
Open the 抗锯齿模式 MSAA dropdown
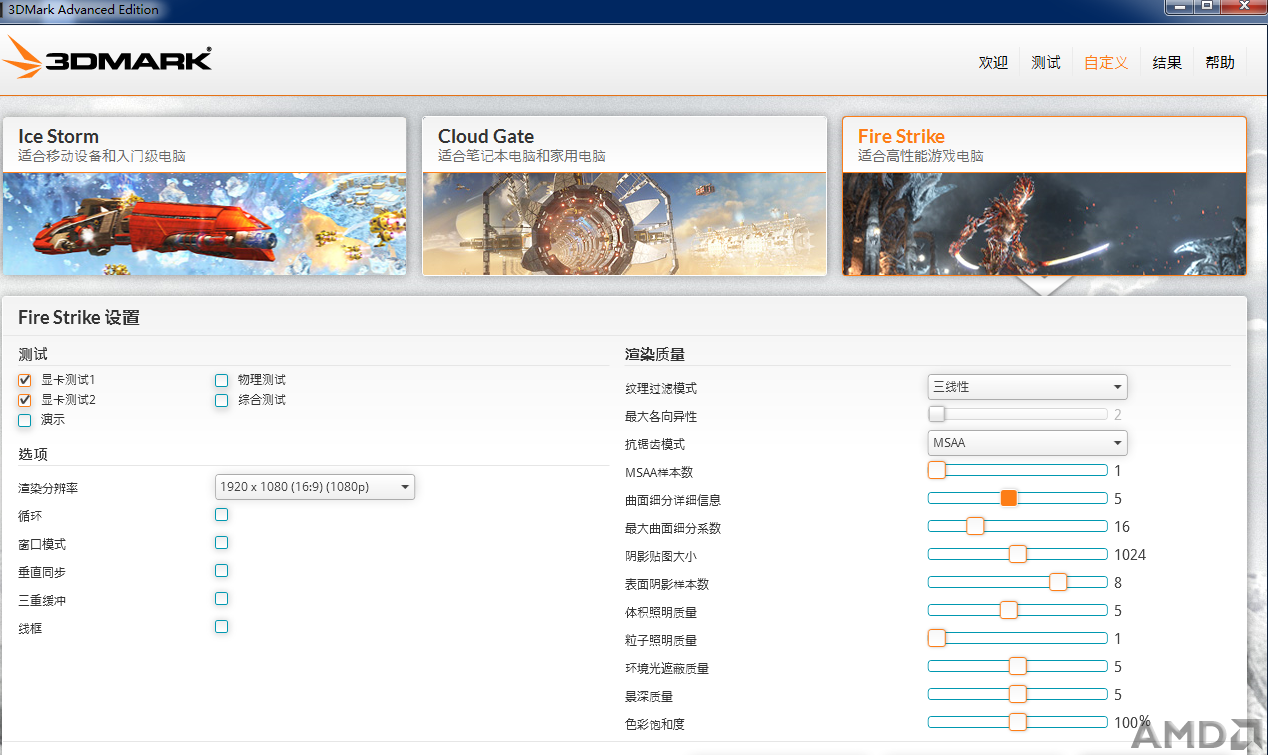1027,443
